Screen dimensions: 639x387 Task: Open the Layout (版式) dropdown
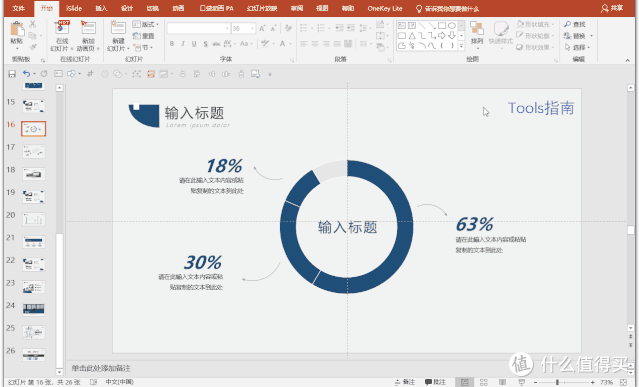tap(145, 24)
